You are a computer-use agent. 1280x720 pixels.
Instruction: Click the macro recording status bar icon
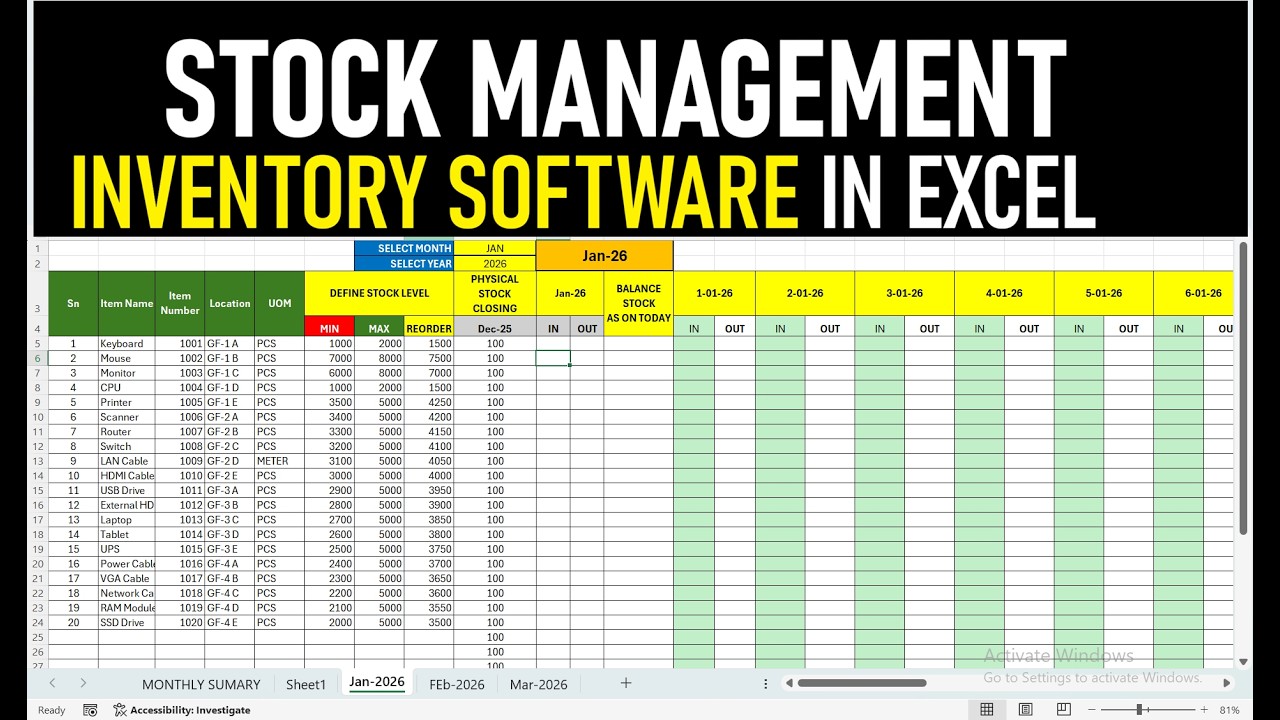[90, 710]
